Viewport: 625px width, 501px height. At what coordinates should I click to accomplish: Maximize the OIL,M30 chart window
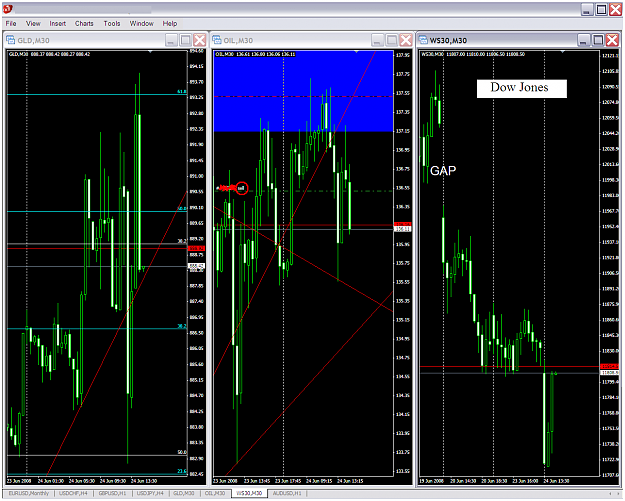[x=391, y=40]
